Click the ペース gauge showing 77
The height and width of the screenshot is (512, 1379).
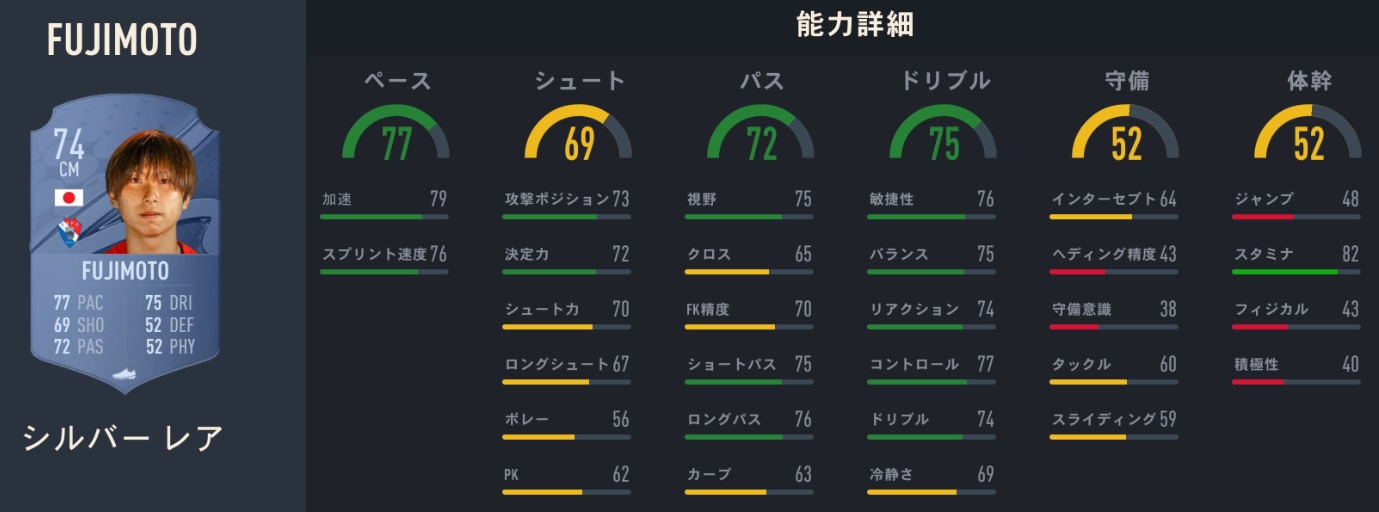(x=396, y=135)
